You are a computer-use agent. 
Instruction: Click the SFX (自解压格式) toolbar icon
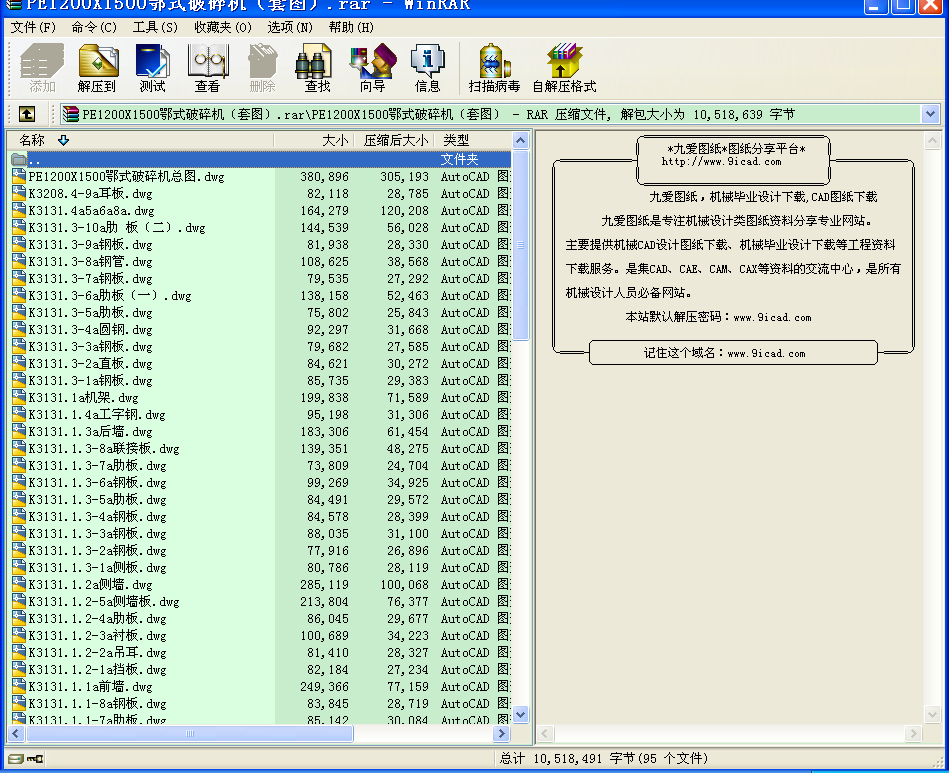point(564,69)
